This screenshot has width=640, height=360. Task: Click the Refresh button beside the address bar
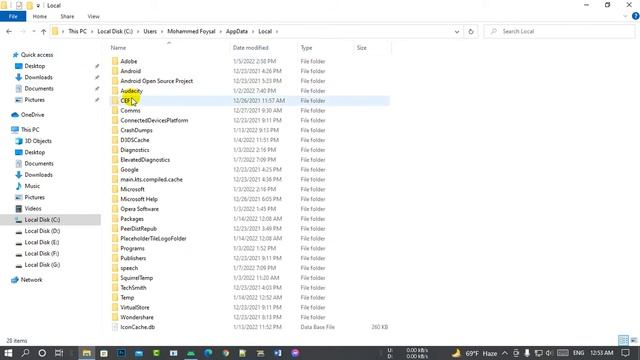(x=471, y=31)
